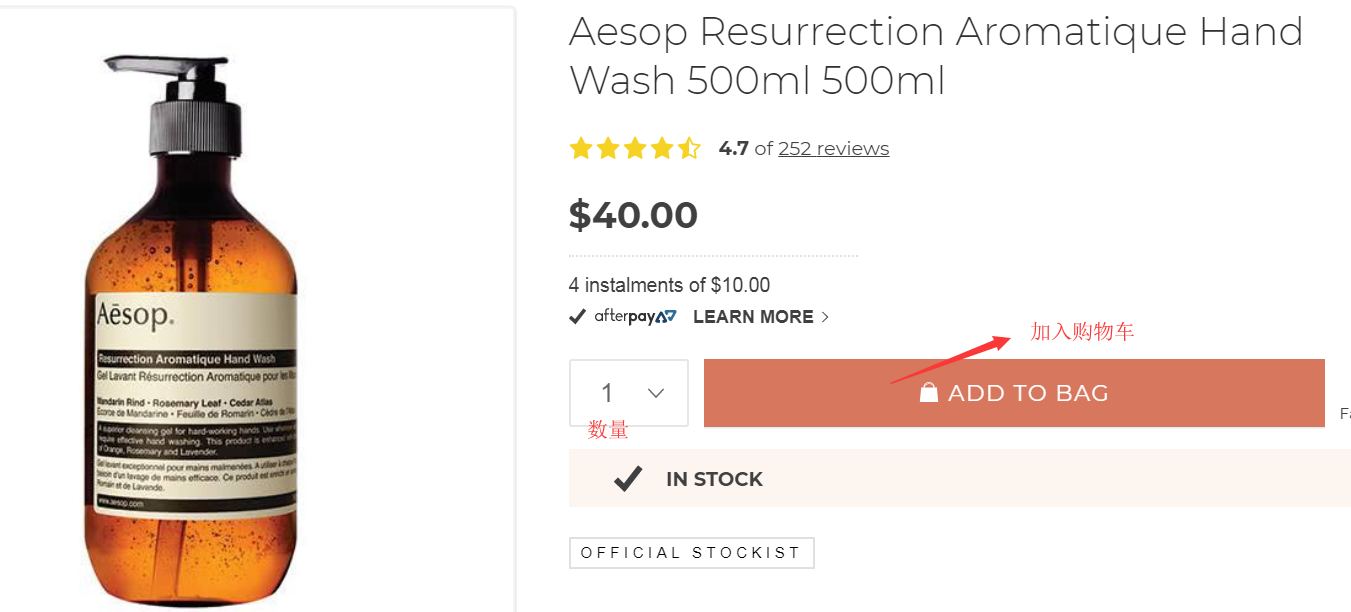Open the 252 reviews link
This screenshot has height=612, width=1351.
(x=833, y=149)
